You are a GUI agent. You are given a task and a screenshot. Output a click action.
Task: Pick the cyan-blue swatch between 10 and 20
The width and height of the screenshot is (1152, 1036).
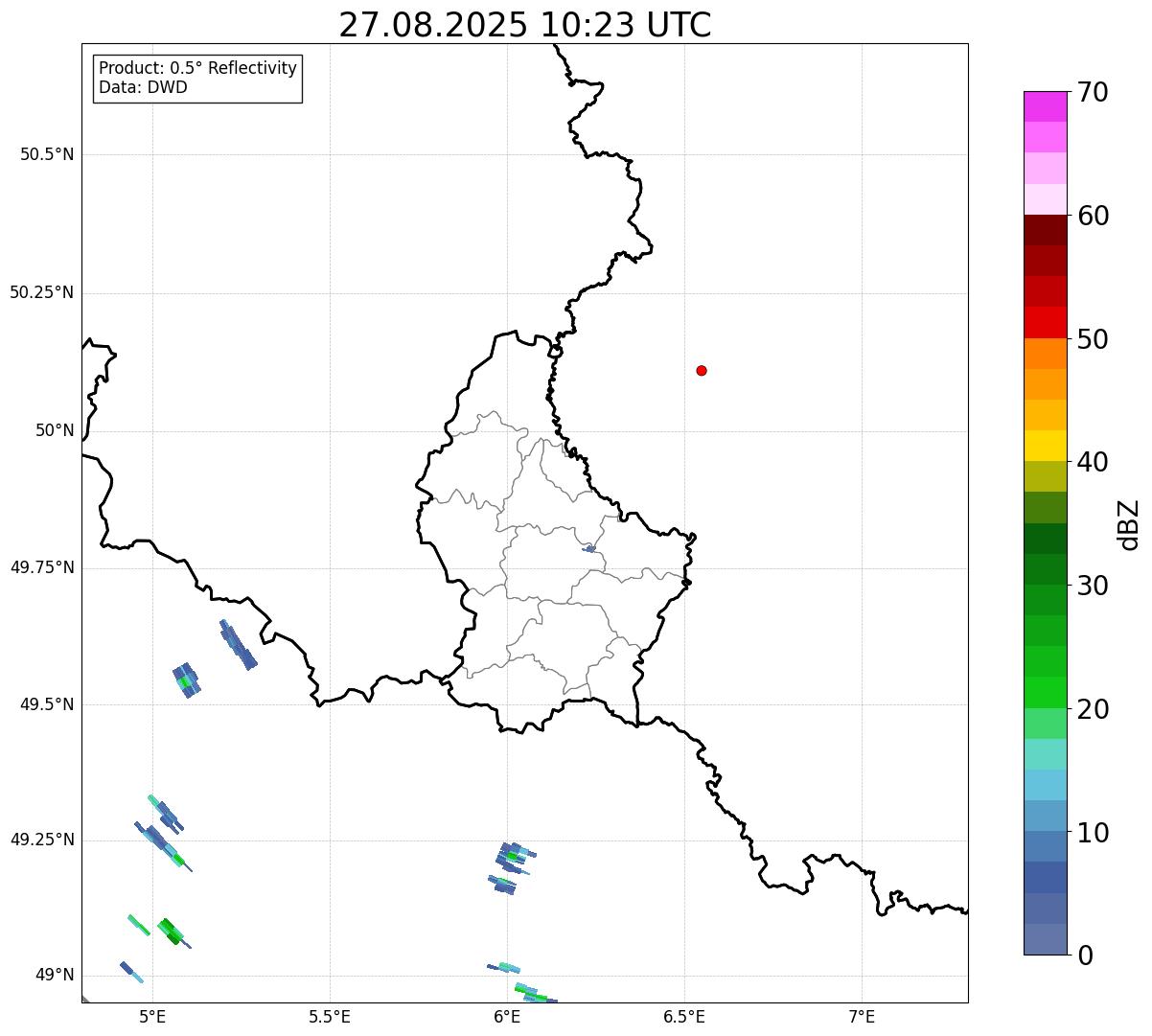click(x=1046, y=785)
